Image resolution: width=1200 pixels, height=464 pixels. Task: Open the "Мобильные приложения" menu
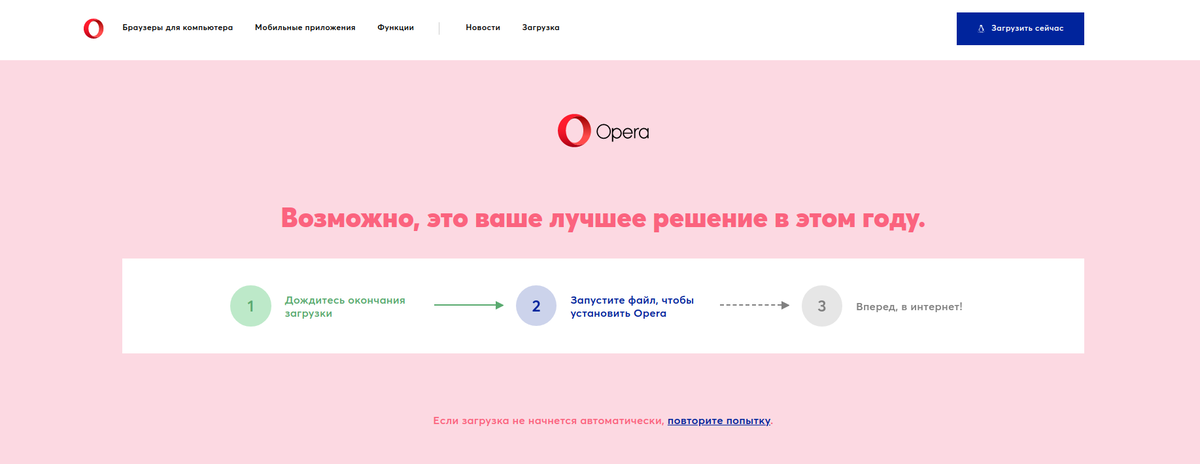click(305, 28)
